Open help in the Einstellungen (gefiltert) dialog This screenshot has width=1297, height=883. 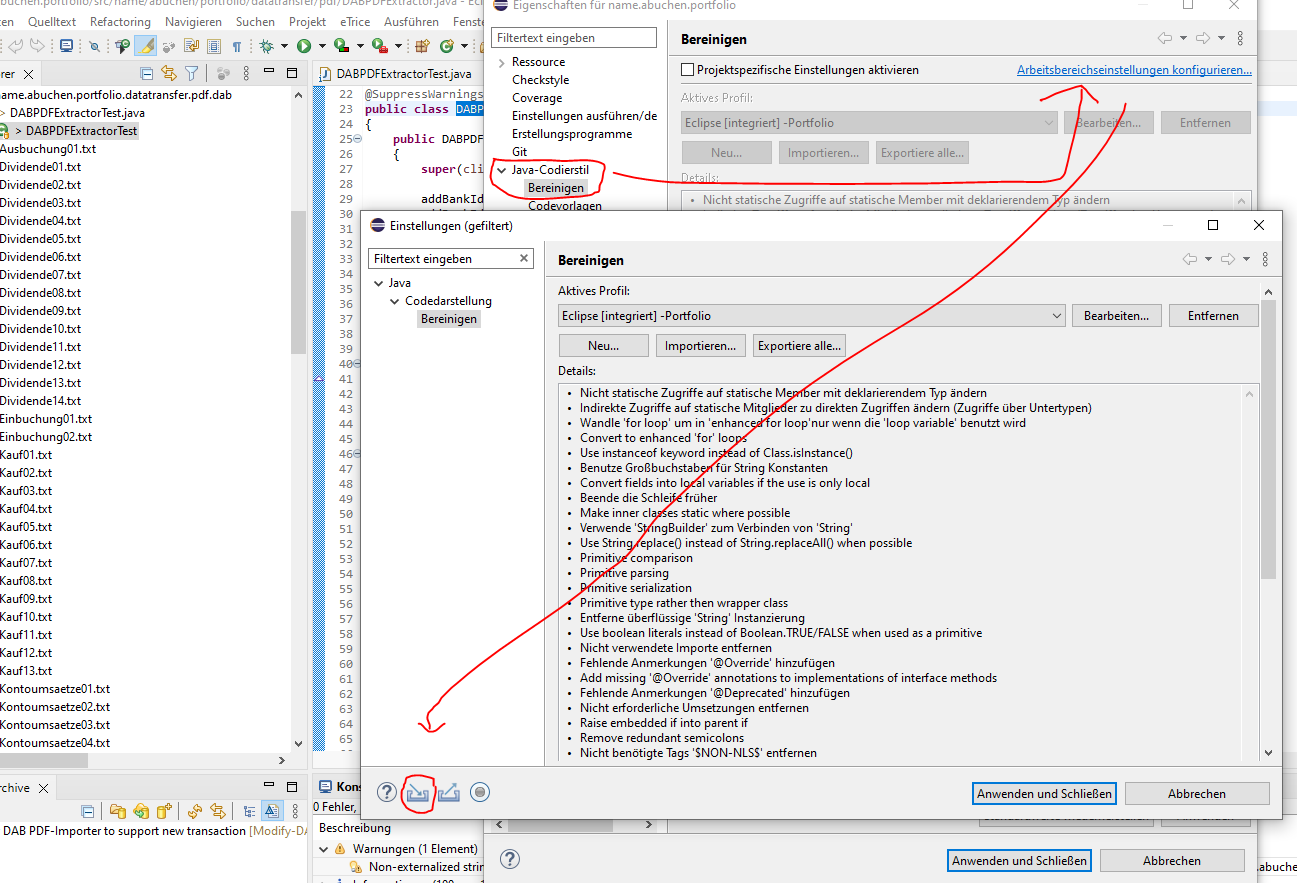tap(387, 793)
